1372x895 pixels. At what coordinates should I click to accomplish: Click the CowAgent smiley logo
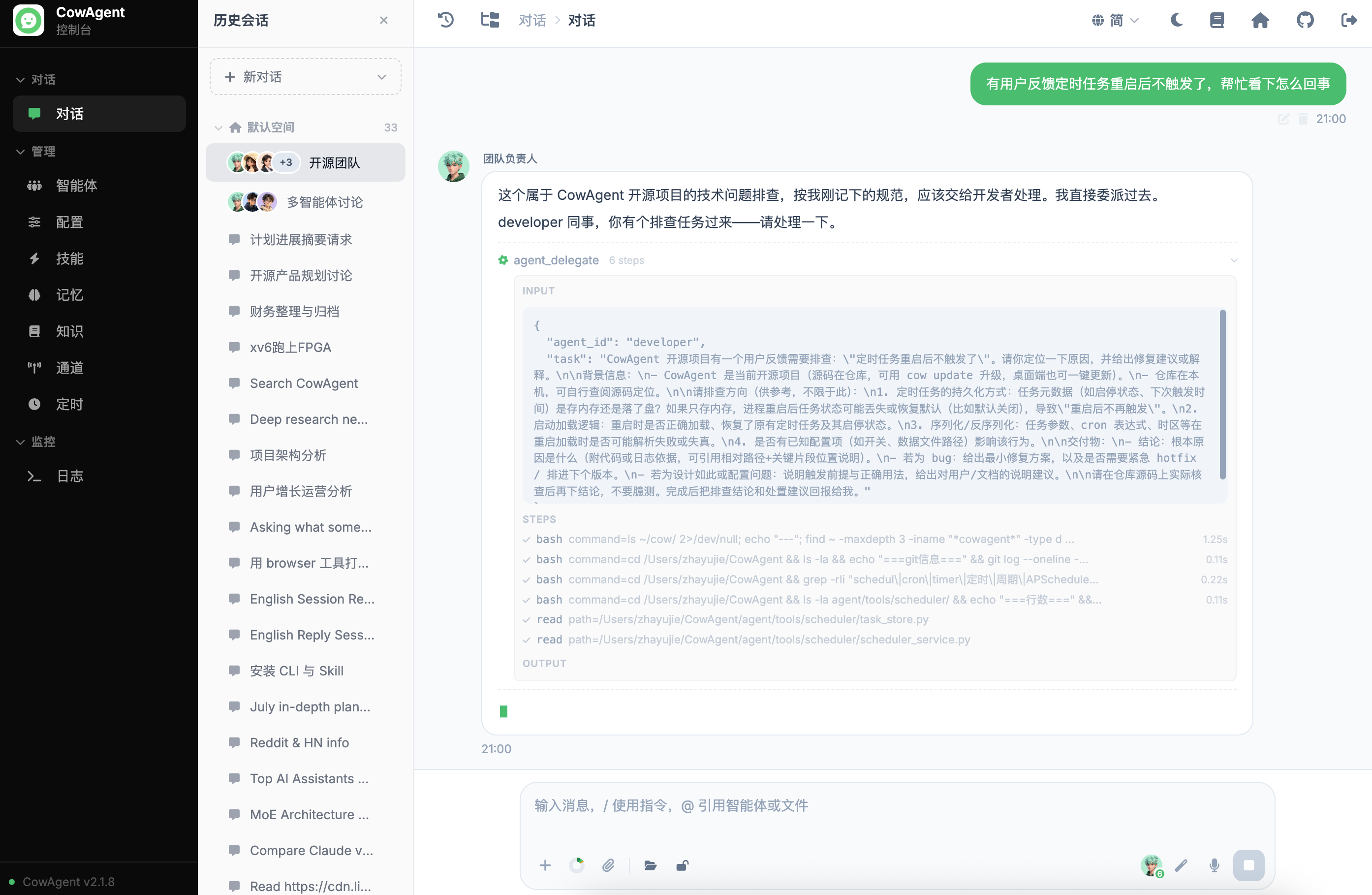pos(28,20)
